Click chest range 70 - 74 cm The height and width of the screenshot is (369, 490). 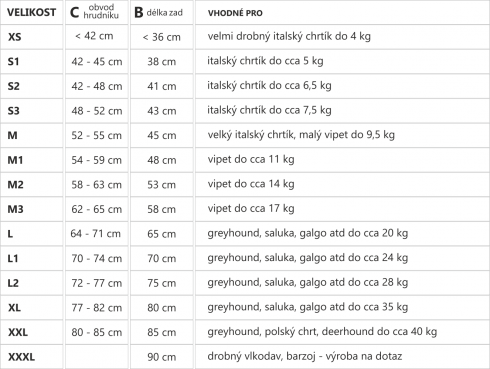coord(97,258)
